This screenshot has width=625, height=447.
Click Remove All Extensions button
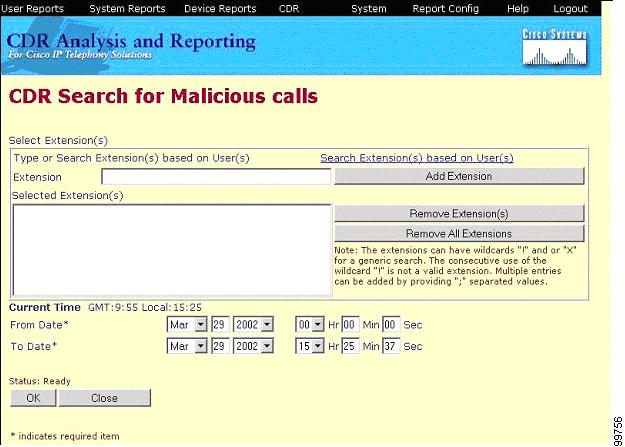[x=459, y=233]
